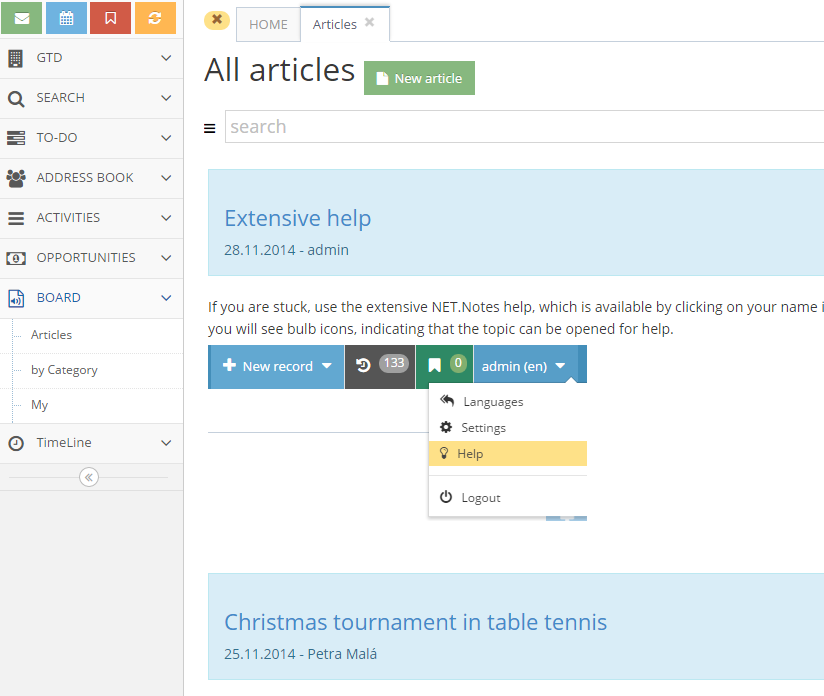This screenshot has width=824, height=696.
Task: Click the orange refresh sync icon
Action: [x=155, y=17]
